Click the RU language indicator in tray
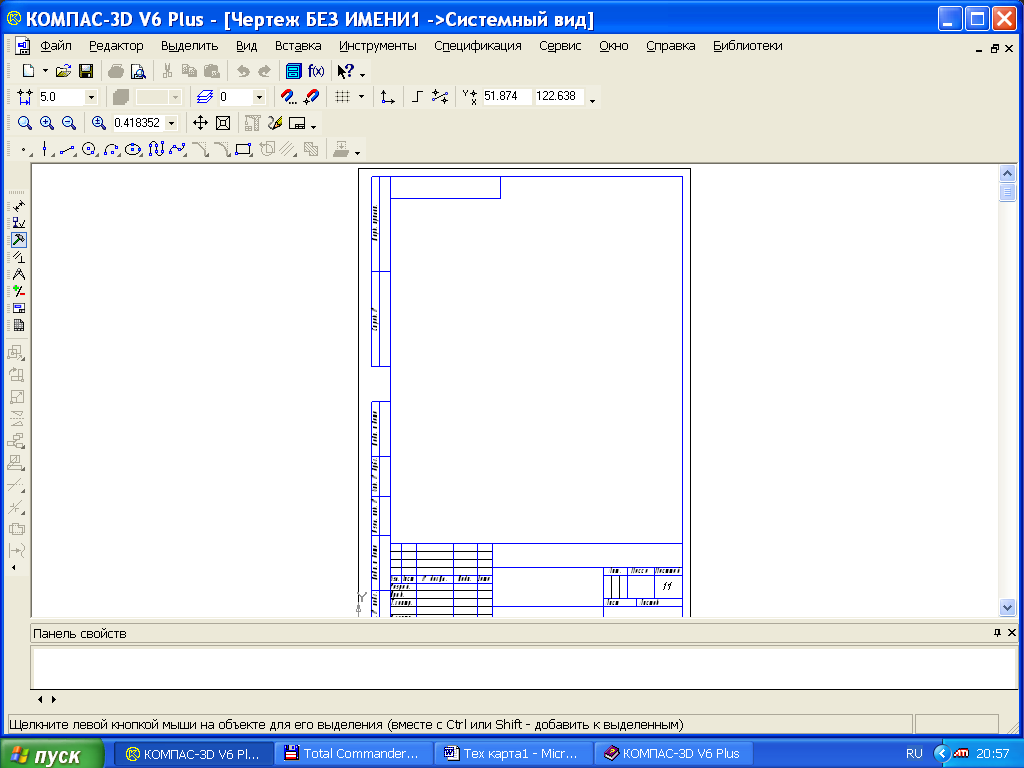The image size is (1024, 768). 914,754
